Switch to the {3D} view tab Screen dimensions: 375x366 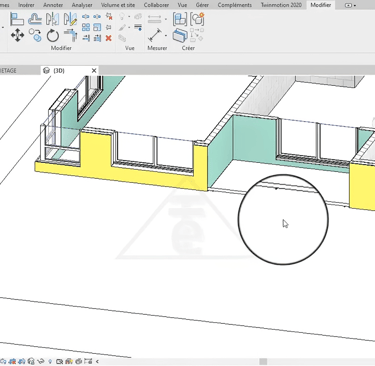[x=59, y=71]
